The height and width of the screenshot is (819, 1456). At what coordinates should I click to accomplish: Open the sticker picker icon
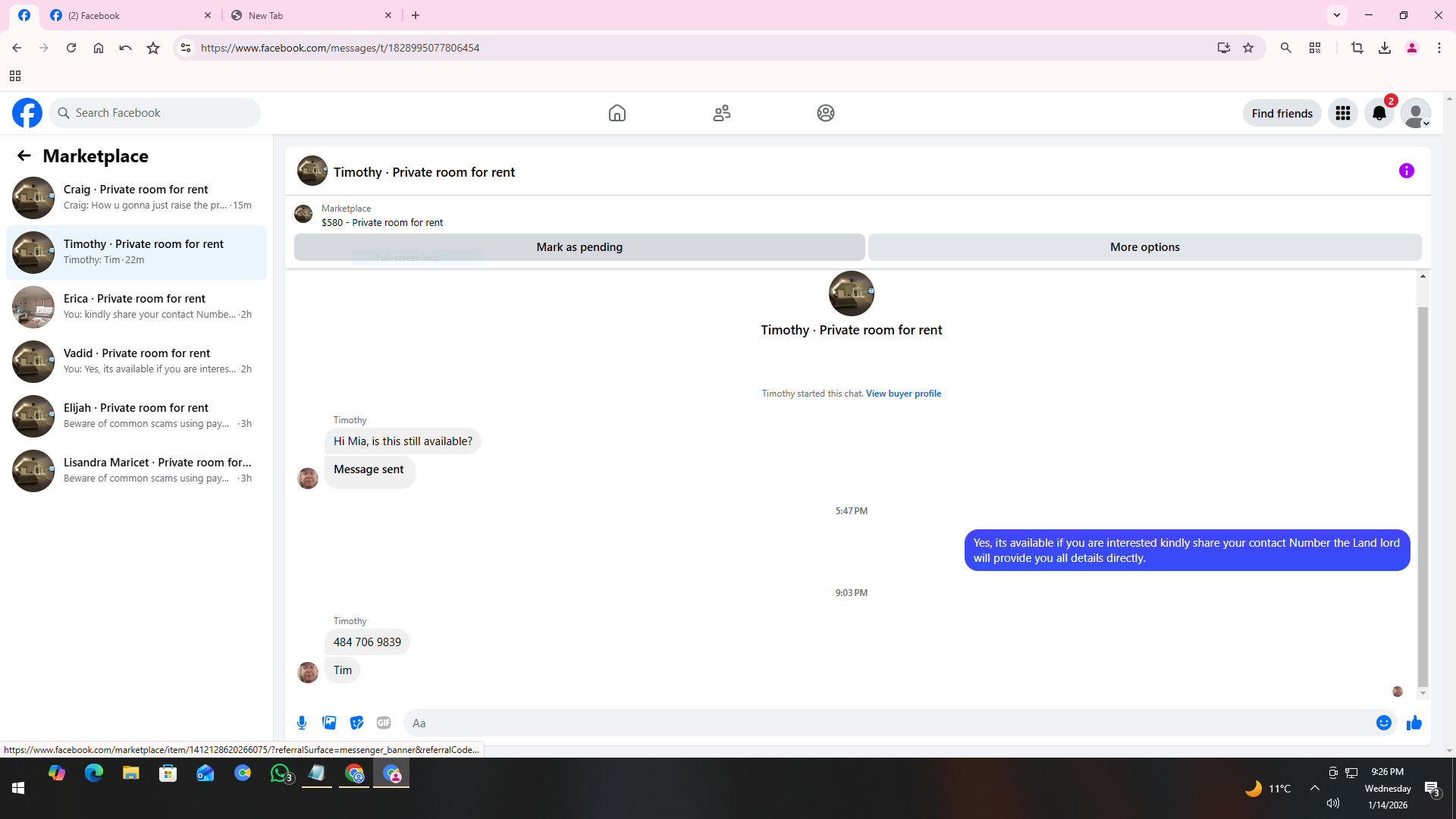coord(356,723)
